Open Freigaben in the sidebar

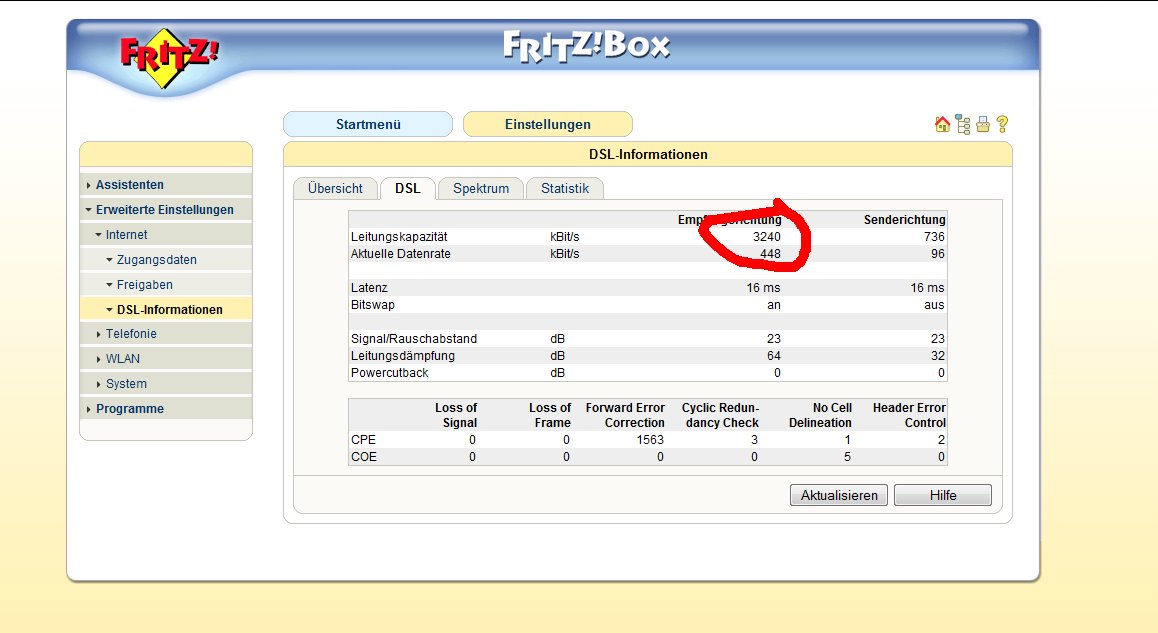pos(145,284)
